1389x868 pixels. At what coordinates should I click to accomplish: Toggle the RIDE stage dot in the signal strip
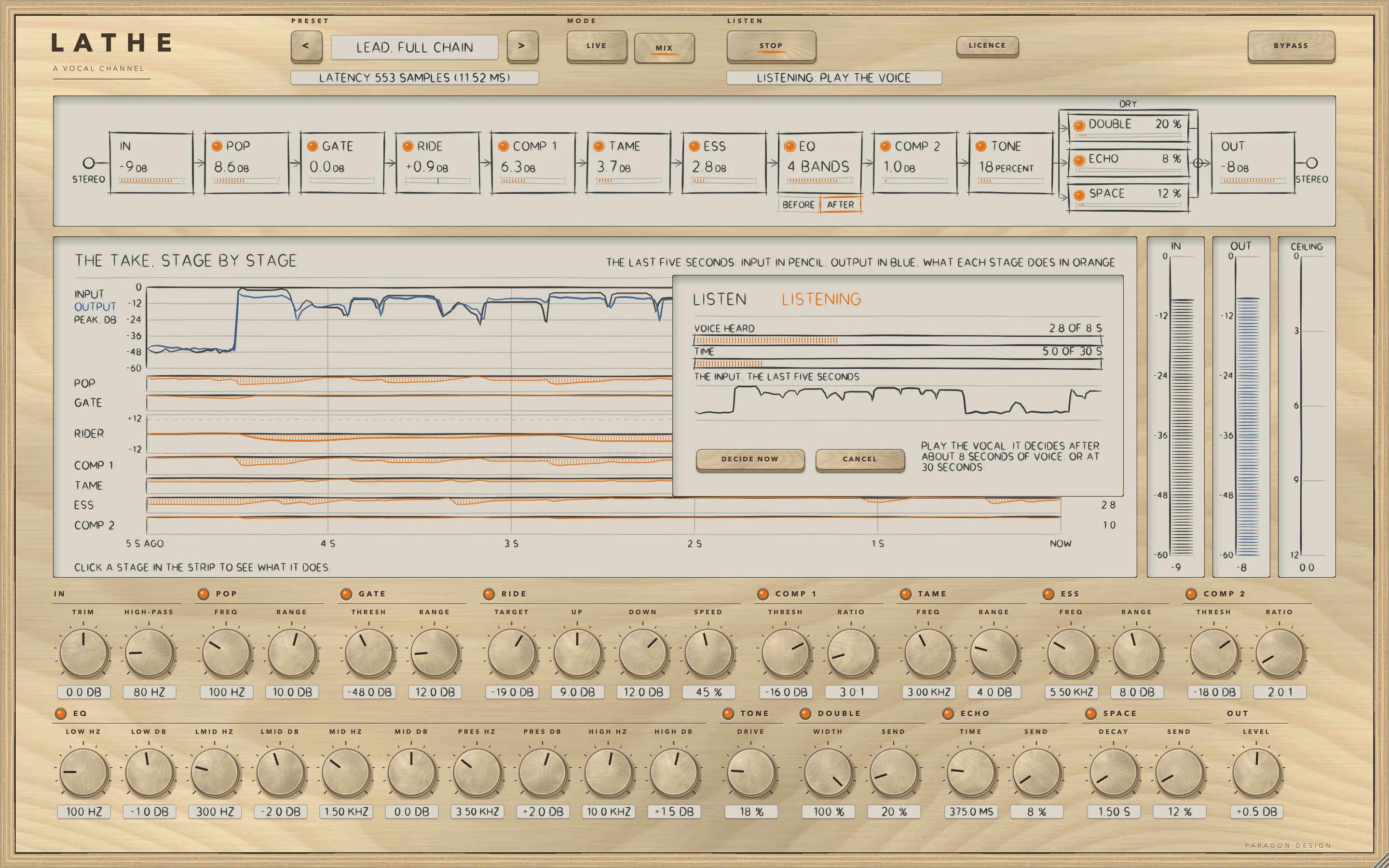pos(408,147)
